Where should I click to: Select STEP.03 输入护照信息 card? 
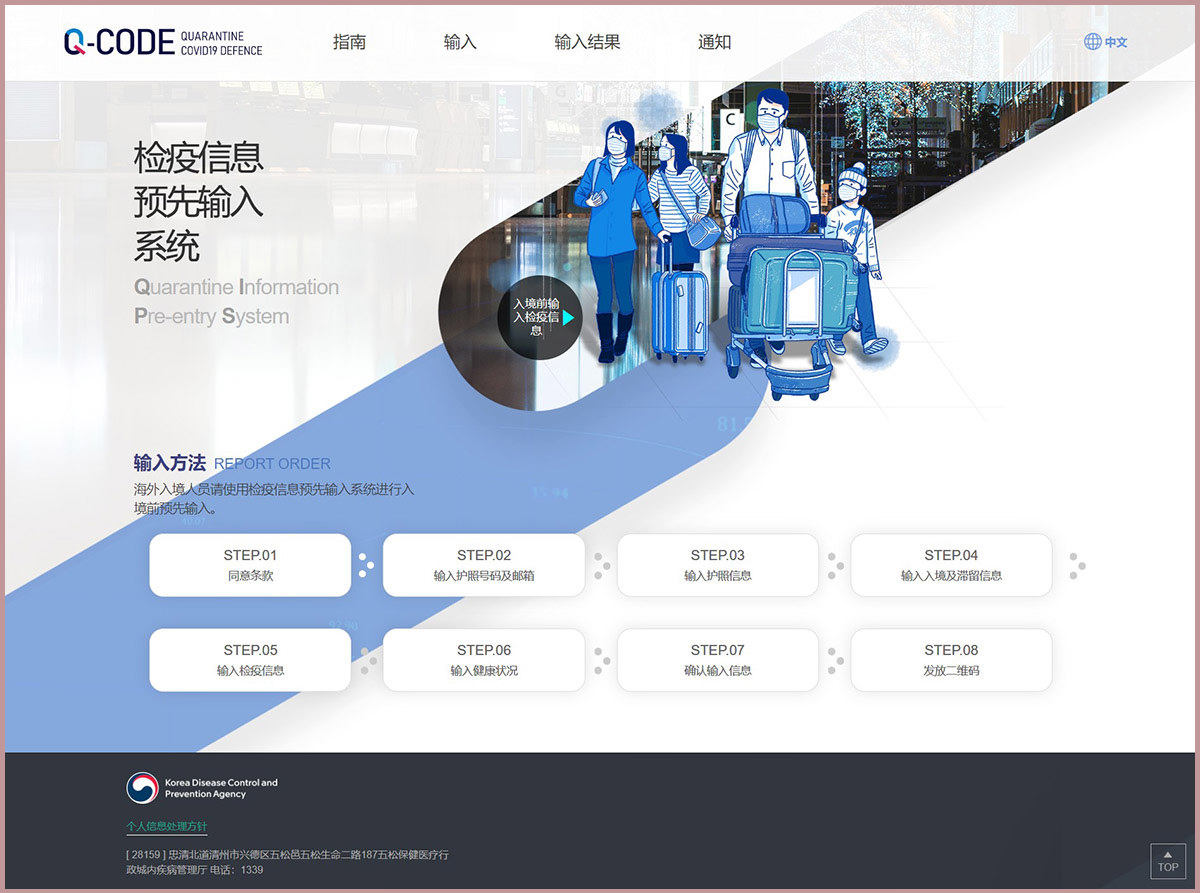click(x=718, y=565)
